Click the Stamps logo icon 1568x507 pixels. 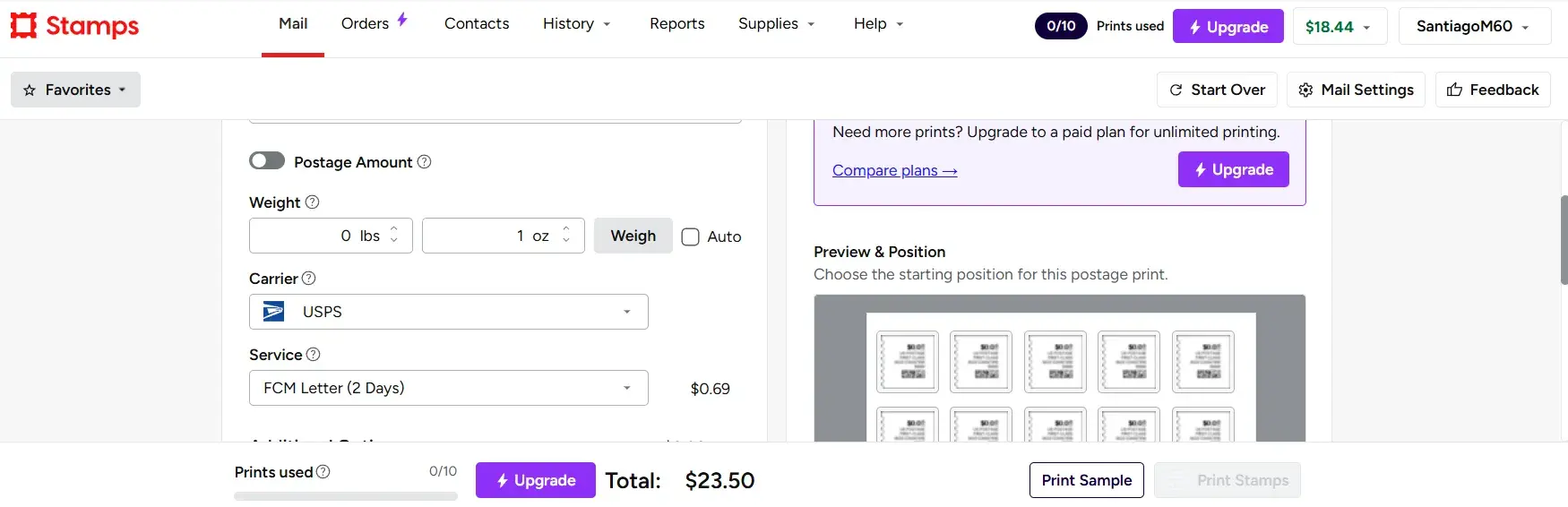click(x=24, y=26)
